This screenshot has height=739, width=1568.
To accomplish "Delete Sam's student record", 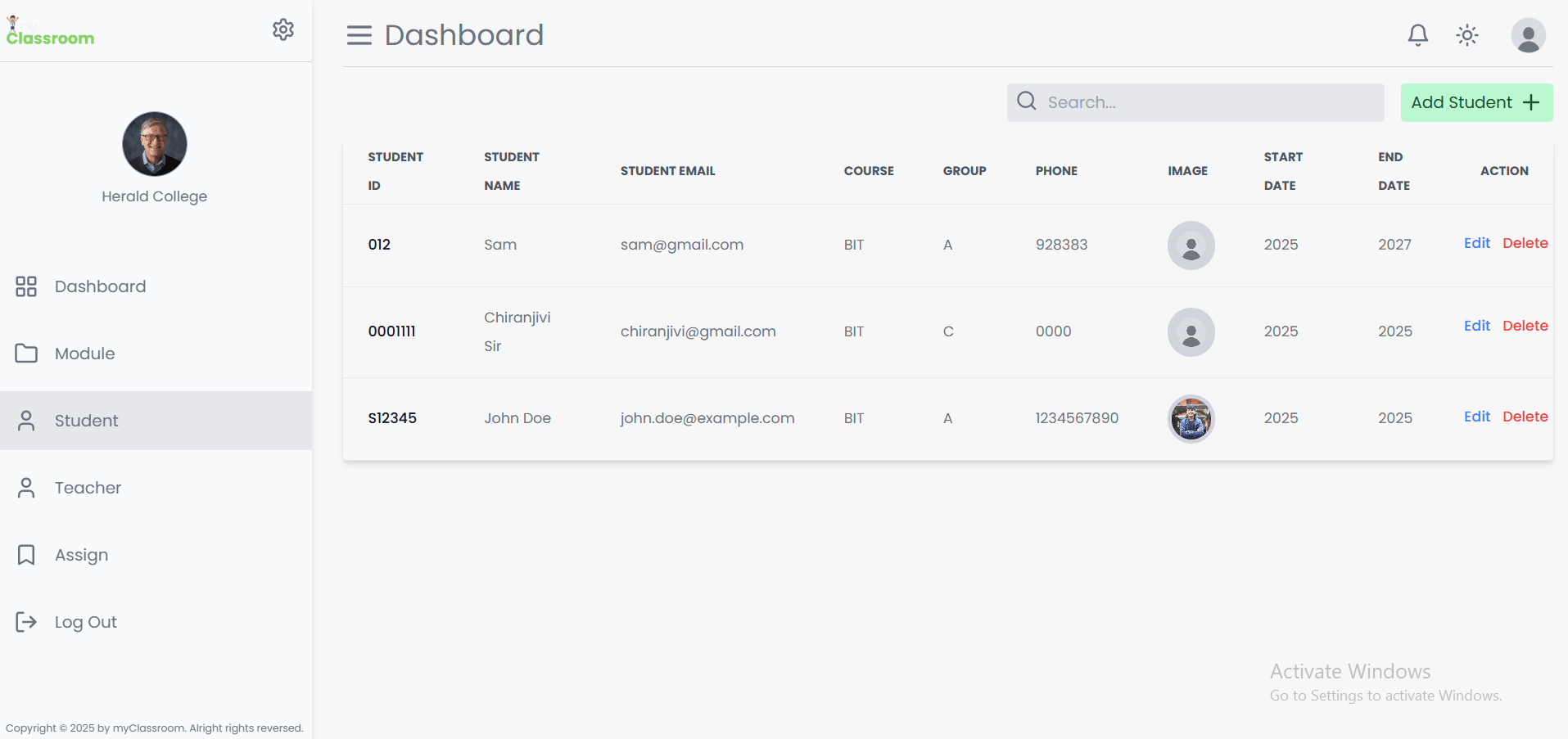I will [1525, 242].
